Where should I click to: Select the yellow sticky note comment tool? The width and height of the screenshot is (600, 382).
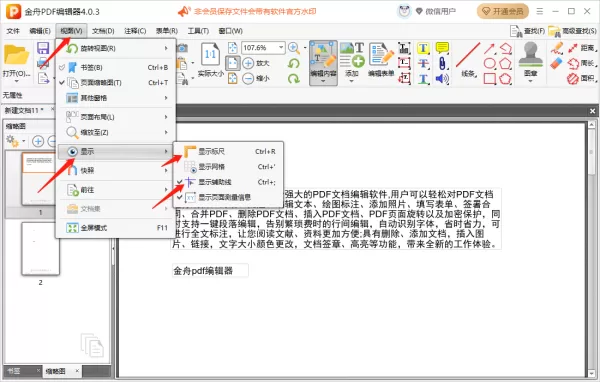[x=442, y=48]
